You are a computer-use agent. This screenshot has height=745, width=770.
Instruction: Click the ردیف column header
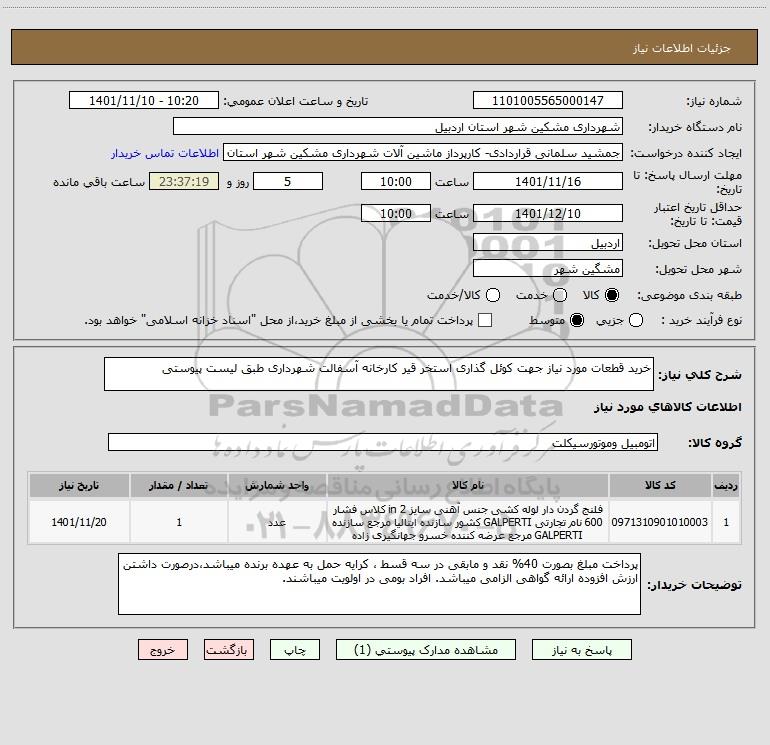(726, 486)
